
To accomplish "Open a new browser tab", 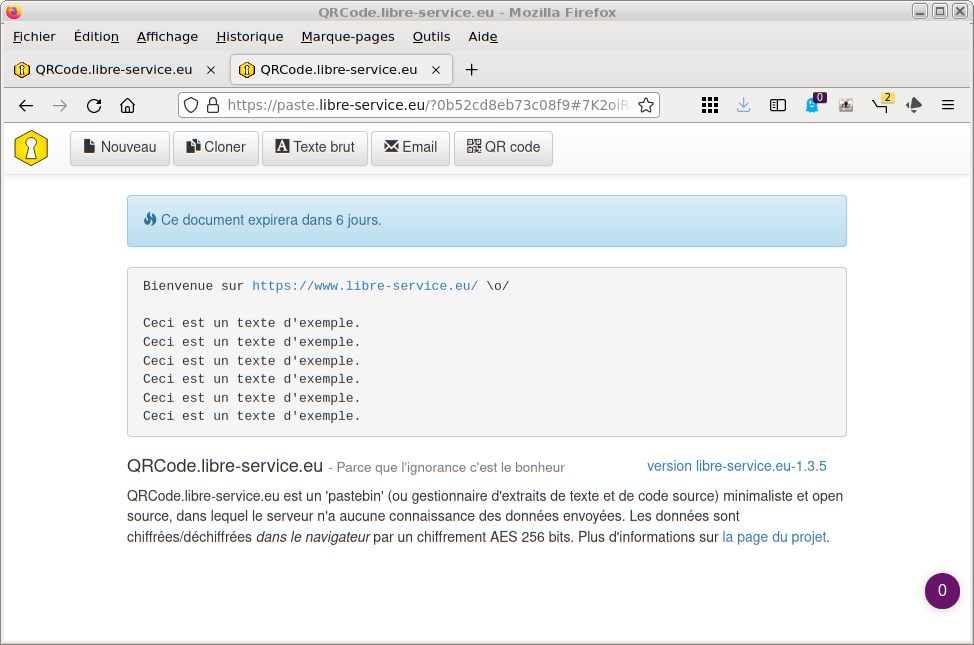I will pyautogui.click(x=472, y=70).
